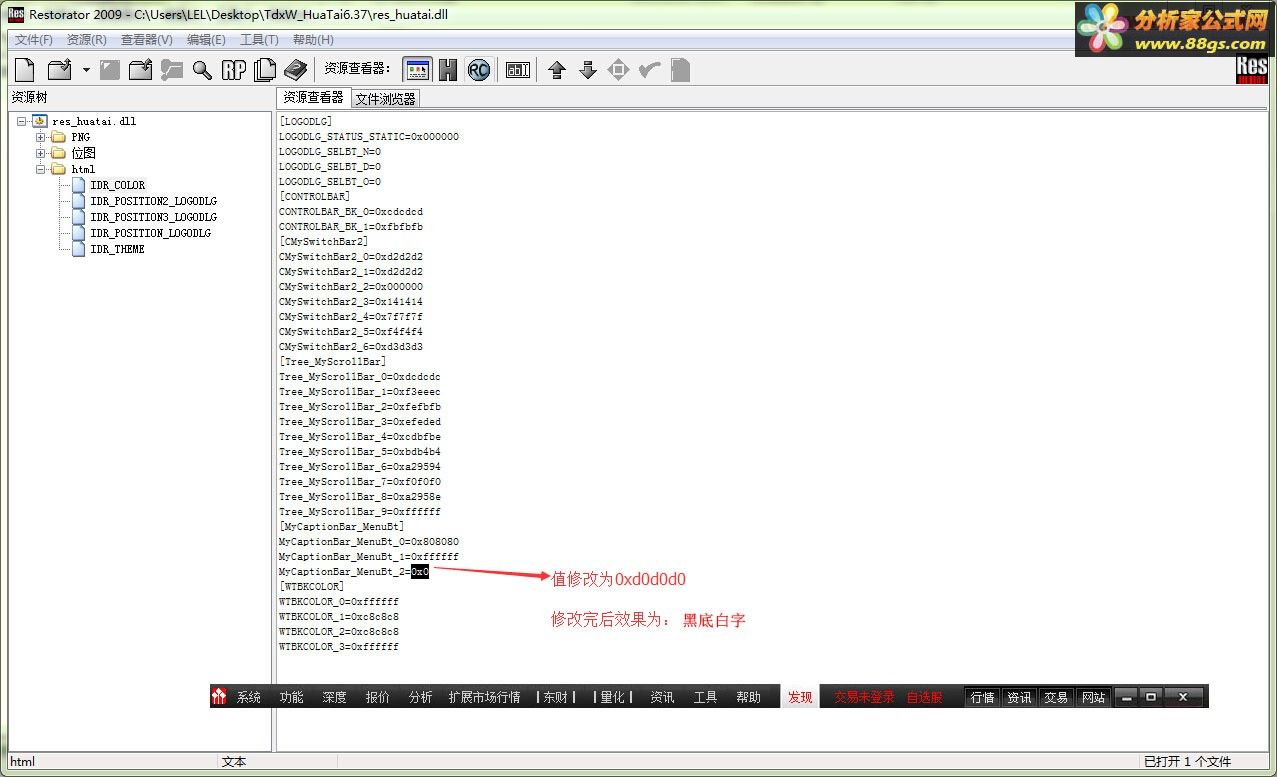The height and width of the screenshot is (777, 1277).
Task: Click the PNG folder icon
Action: click(x=58, y=137)
